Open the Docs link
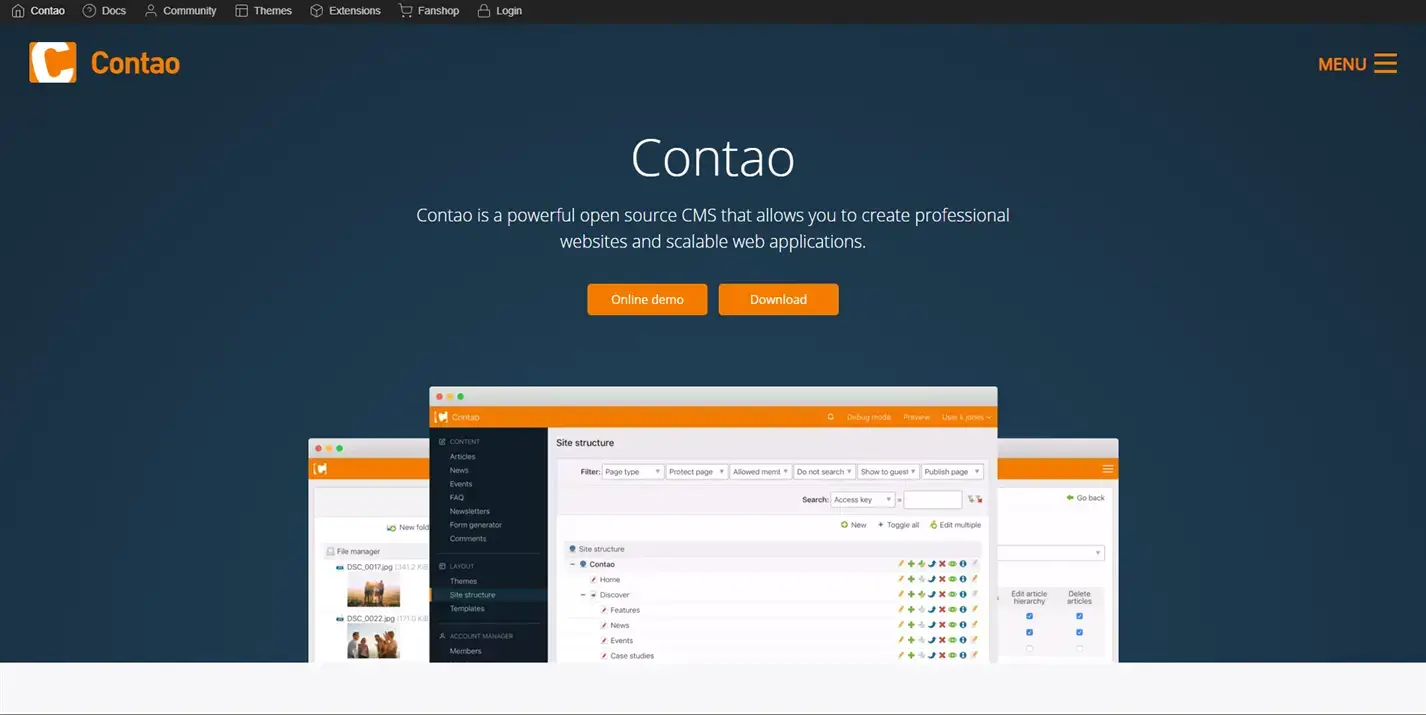This screenshot has height=715, width=1426. [104, 11]
